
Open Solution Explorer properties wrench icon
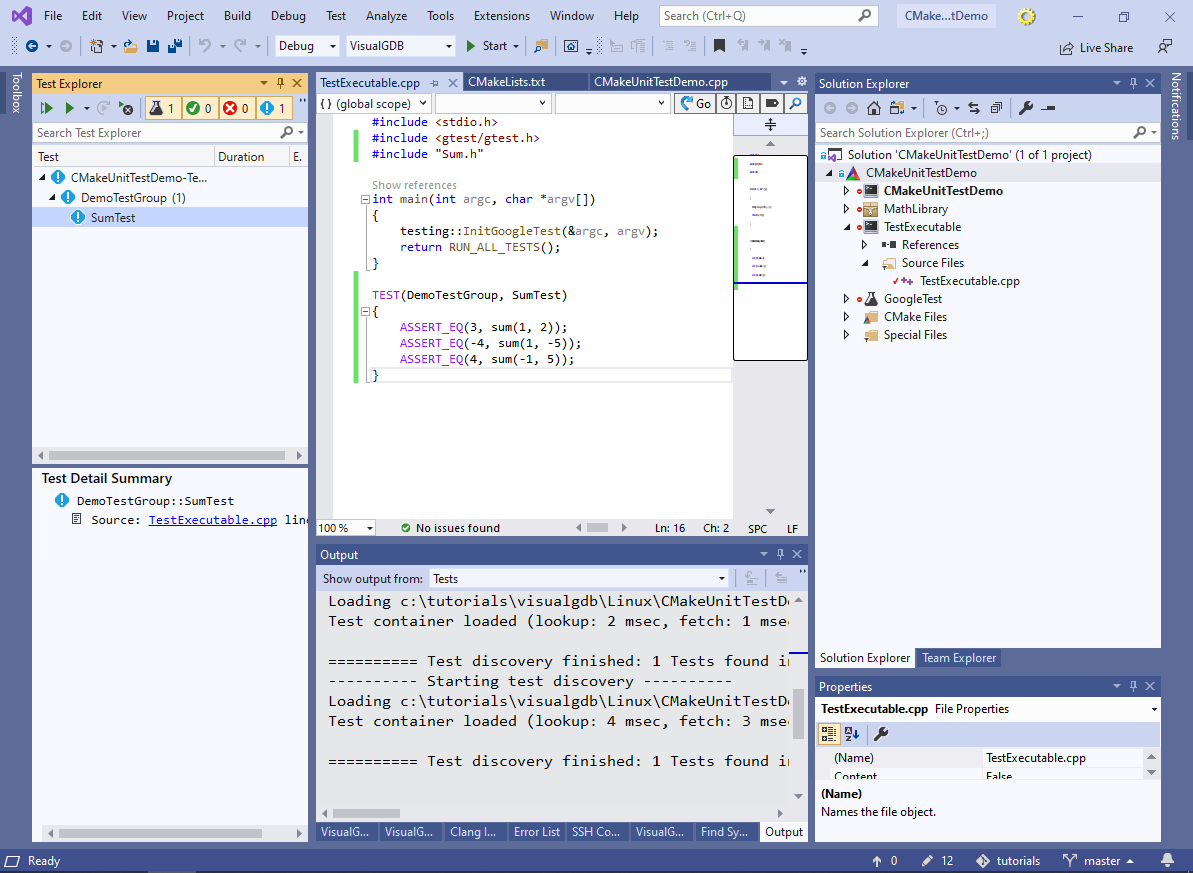(1025, 108)
